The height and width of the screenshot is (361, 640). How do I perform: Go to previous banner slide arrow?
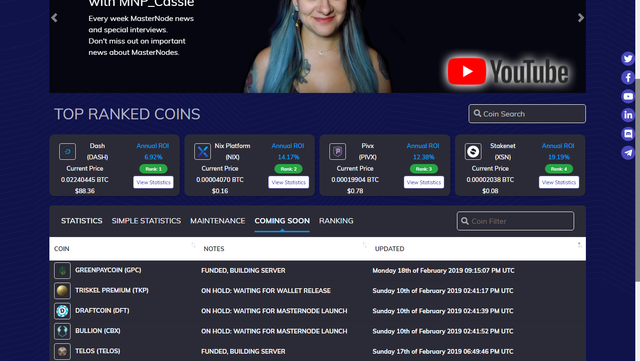[x=54, y=18]
